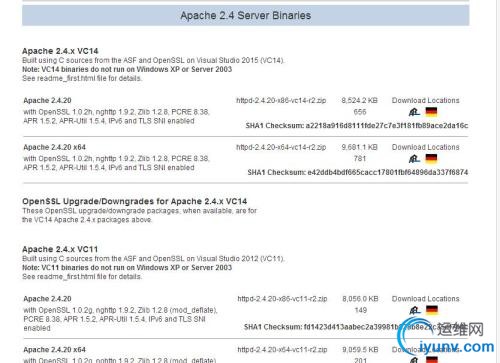Click the 8,524.2 KB file size
500x363 pixels.
coord(359,100)
